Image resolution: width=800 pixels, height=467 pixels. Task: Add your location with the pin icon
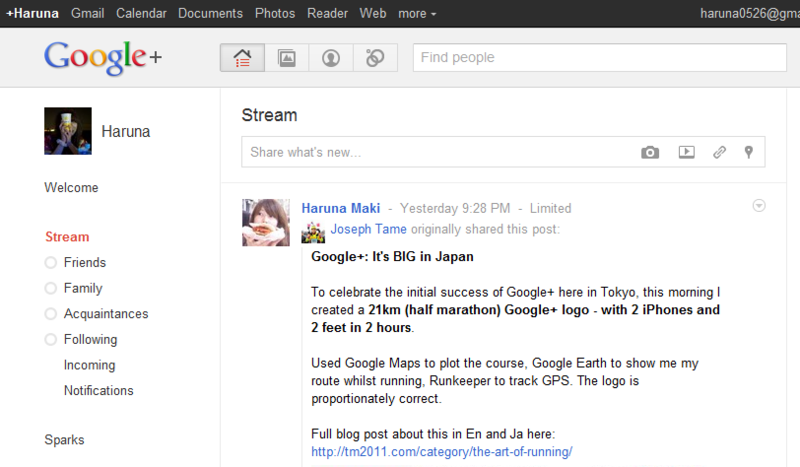click(748, 152)
